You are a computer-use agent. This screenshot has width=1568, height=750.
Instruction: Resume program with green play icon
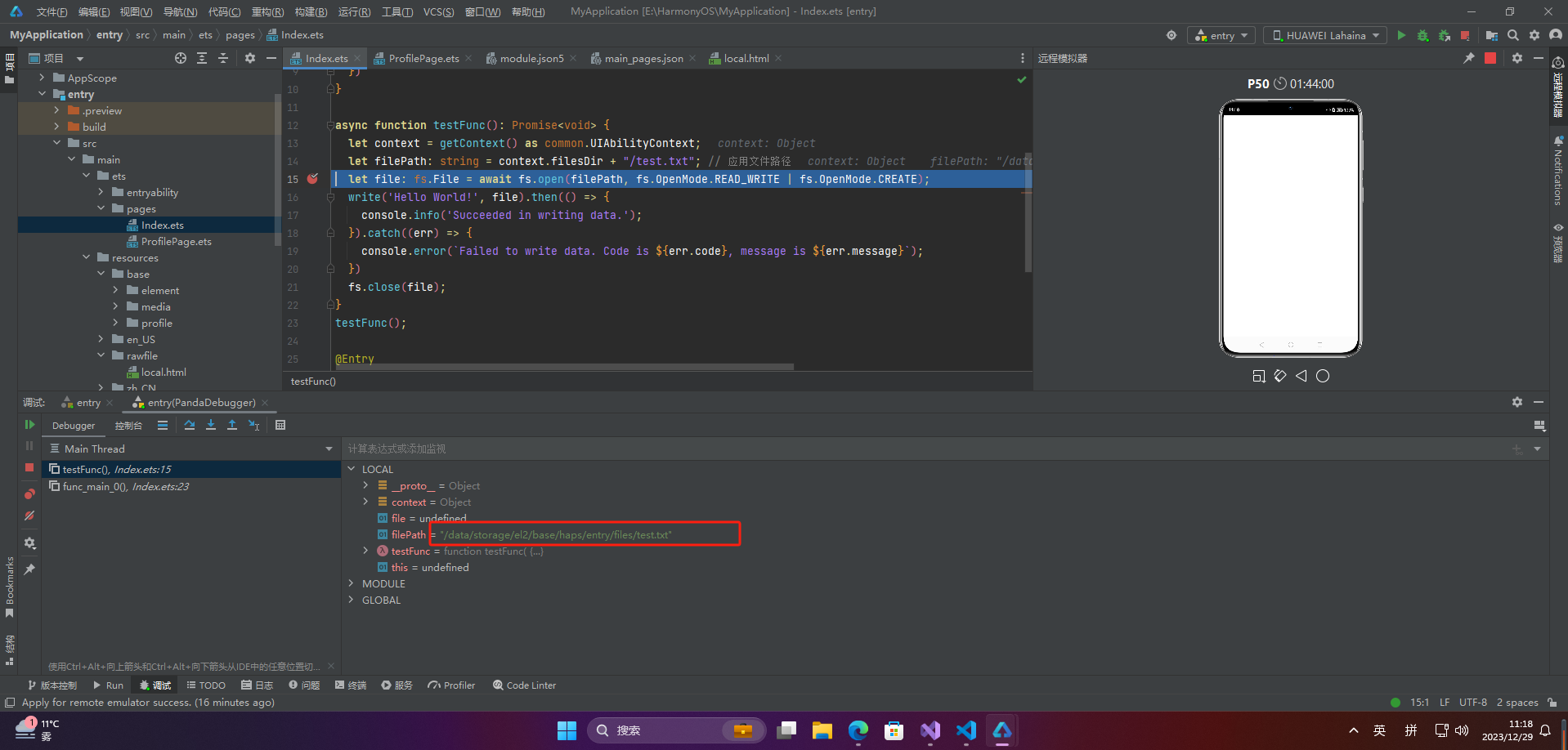(29, 425)
